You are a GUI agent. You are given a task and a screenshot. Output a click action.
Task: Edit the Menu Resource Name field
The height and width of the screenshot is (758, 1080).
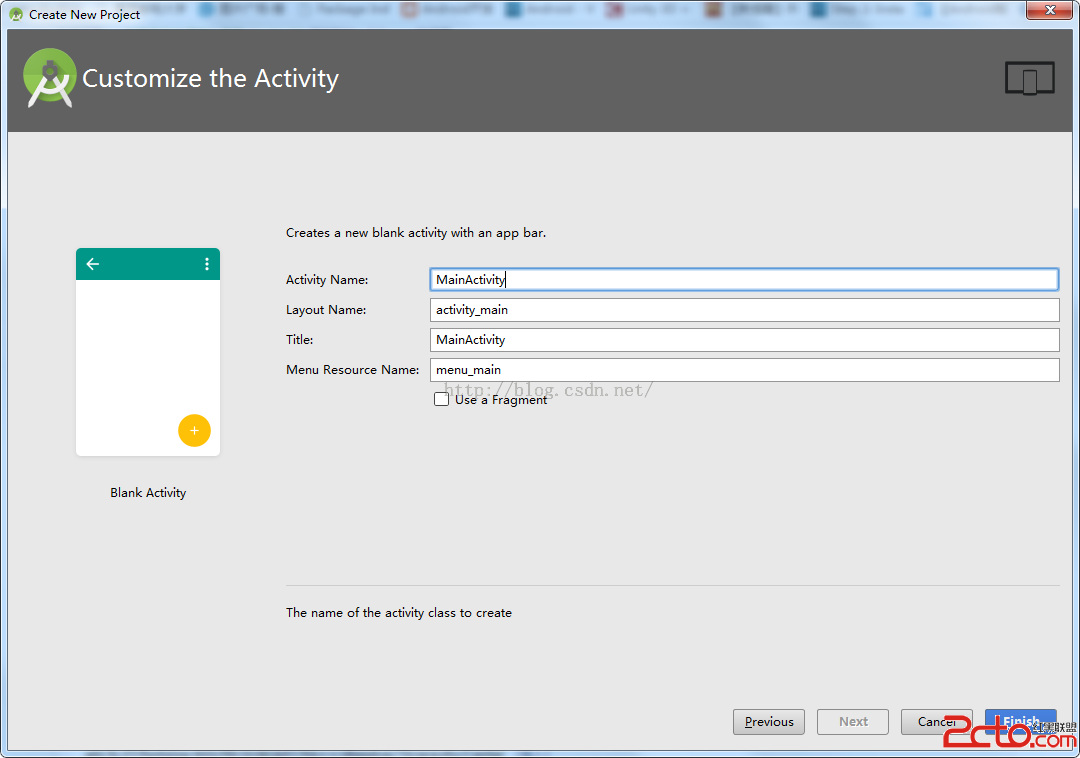(x=743, y=370)
